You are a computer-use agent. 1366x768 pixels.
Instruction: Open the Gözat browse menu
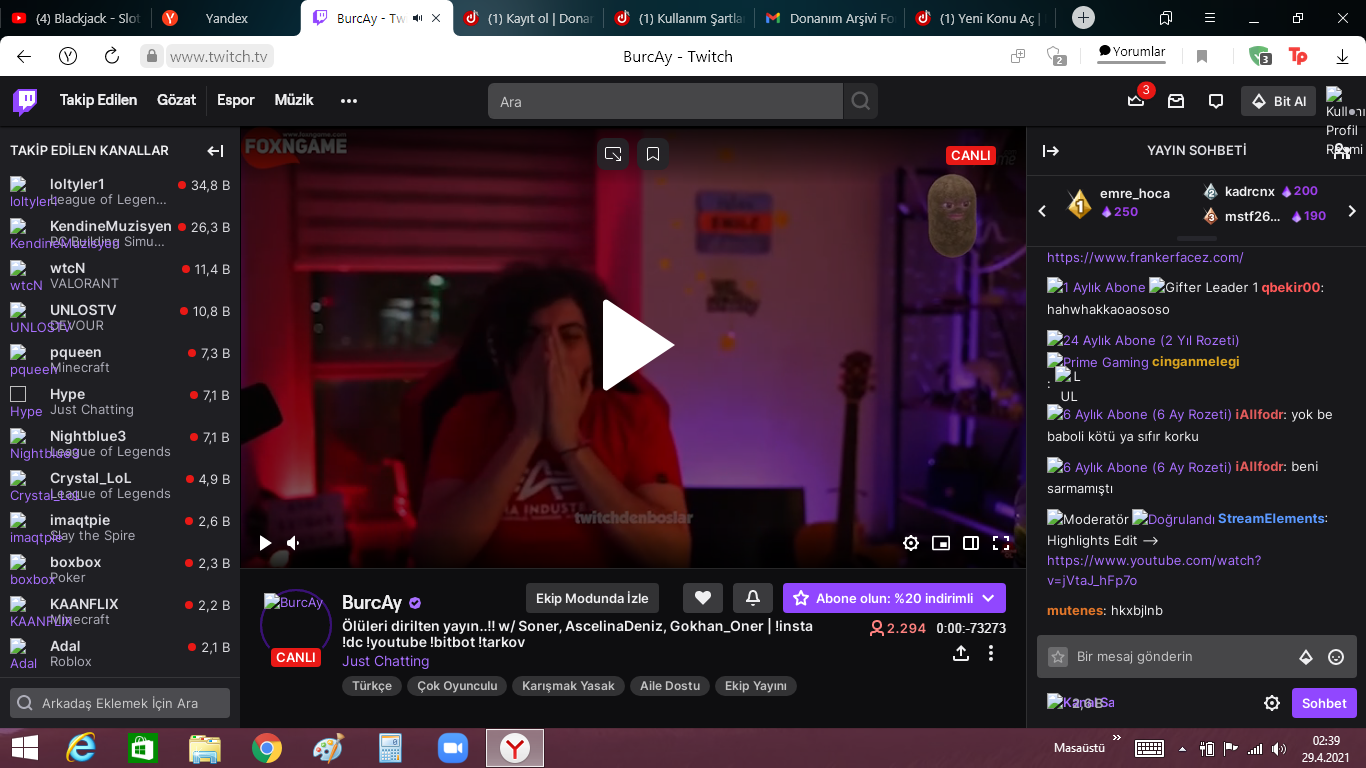177,100
